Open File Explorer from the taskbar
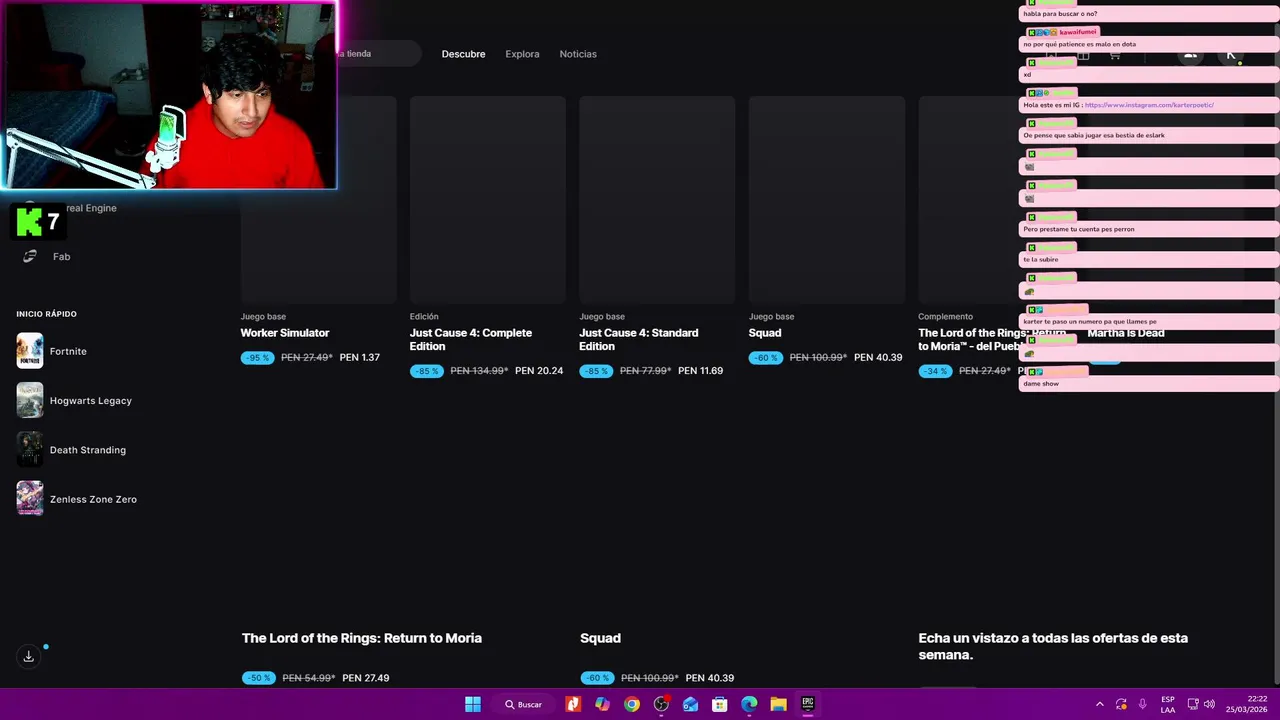Screen dimensions: 1280x720 coord(778,704)
